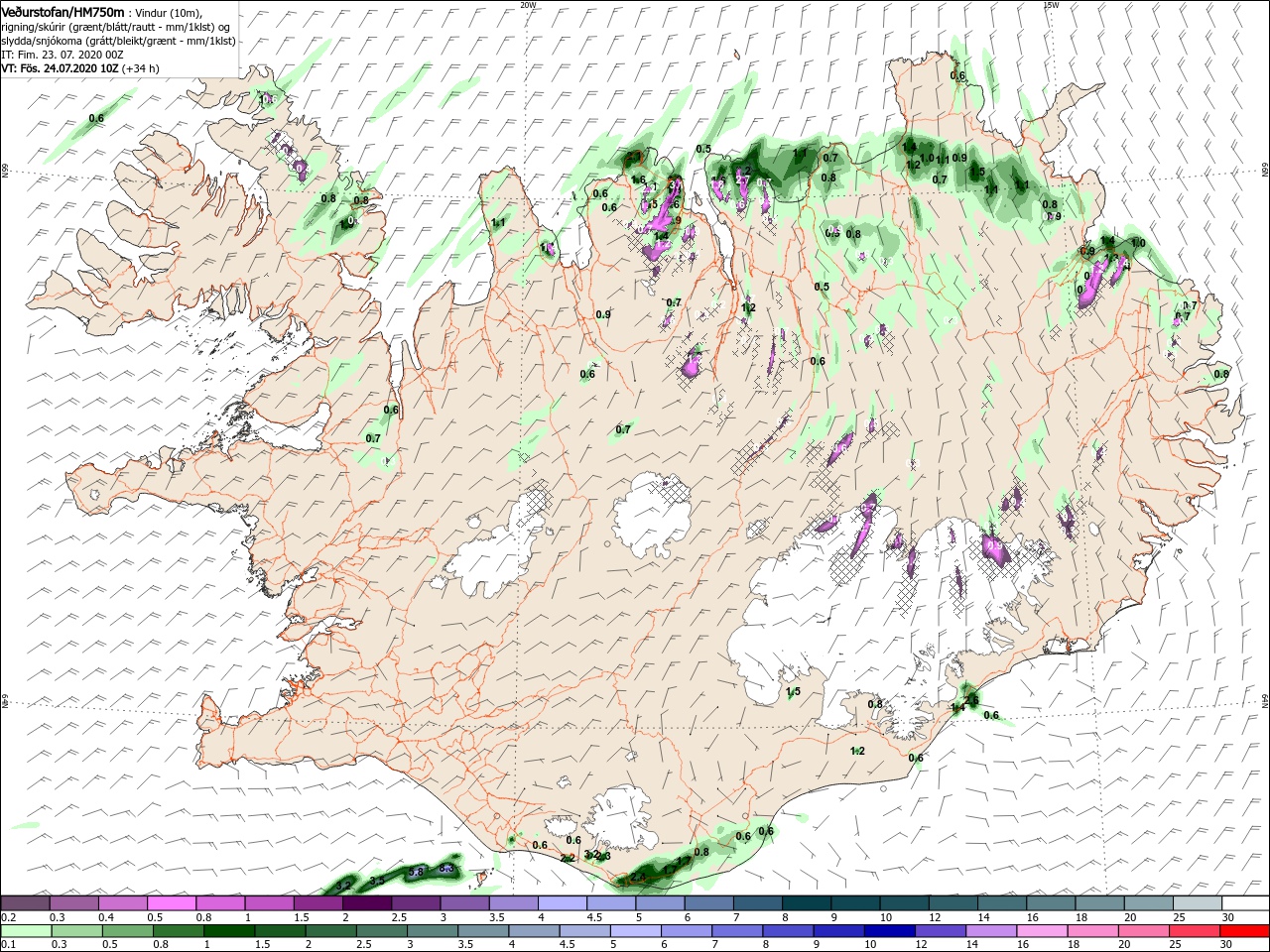Click the 'rigning/skúrir' description line in the header
This screenshot has width=1270, height=952.
pos(116,27)
